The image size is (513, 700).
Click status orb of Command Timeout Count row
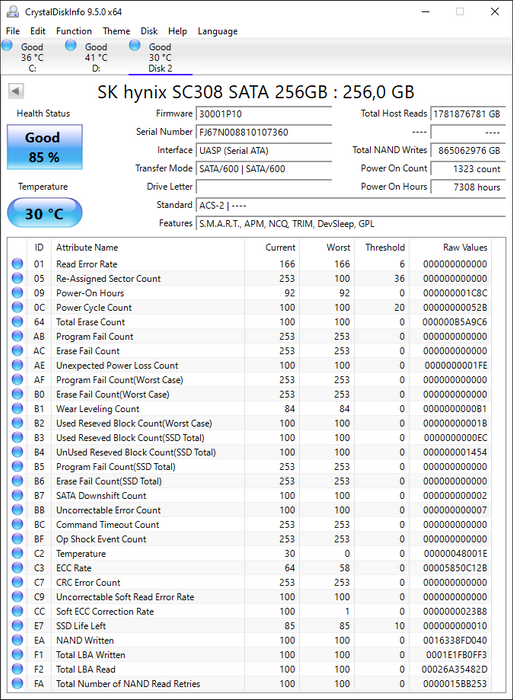[x=17, y=525]
